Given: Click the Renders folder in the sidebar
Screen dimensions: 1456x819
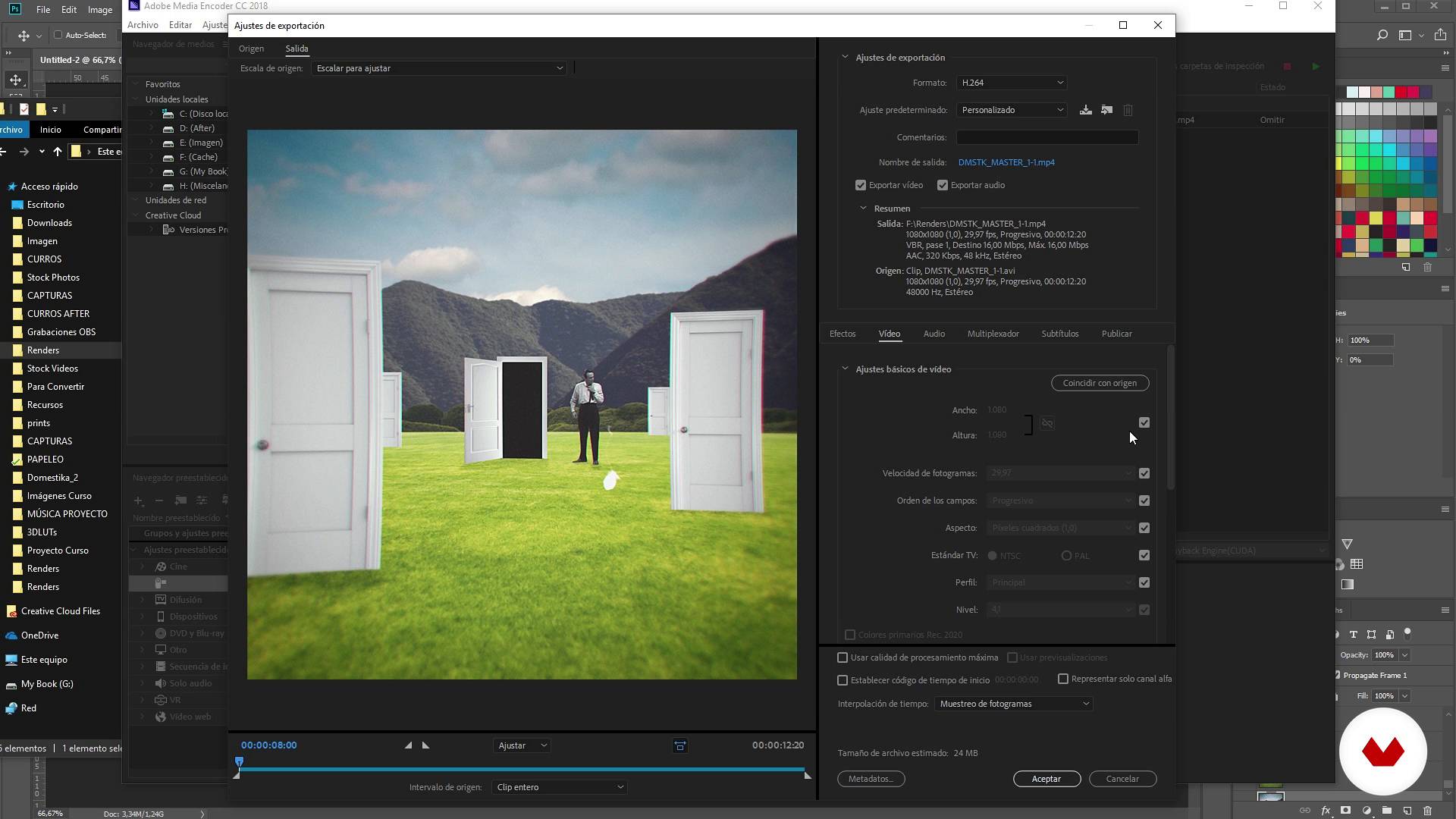Looking at the screenshot, I should pyautogui.click(x=43, y=350).
